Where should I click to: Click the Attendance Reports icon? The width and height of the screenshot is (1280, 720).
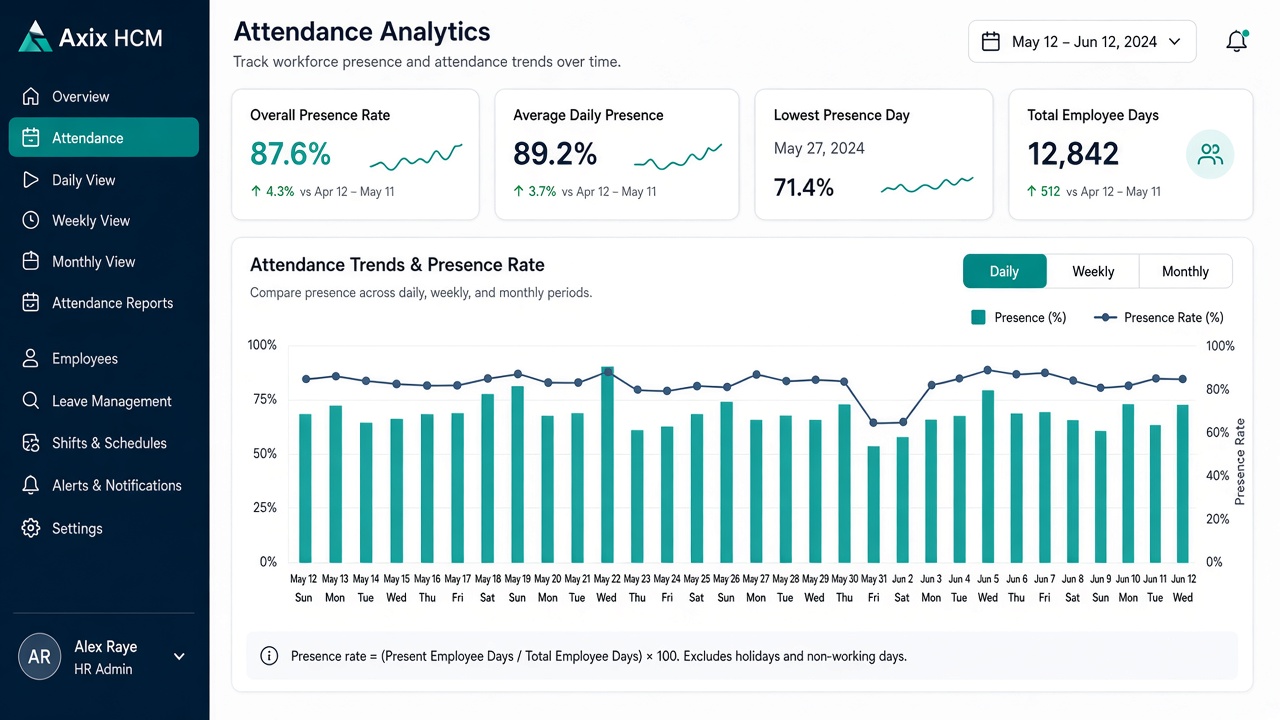coord(31,302)
